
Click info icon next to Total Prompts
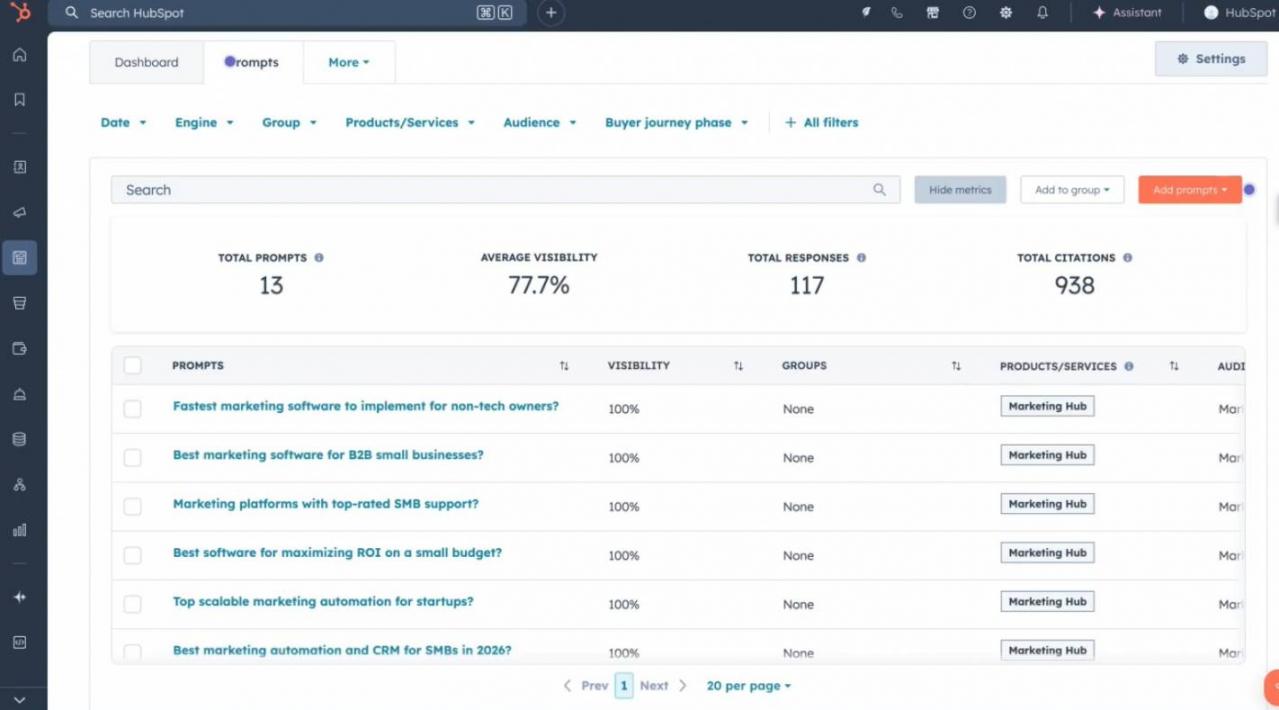[x=319, y=258]
